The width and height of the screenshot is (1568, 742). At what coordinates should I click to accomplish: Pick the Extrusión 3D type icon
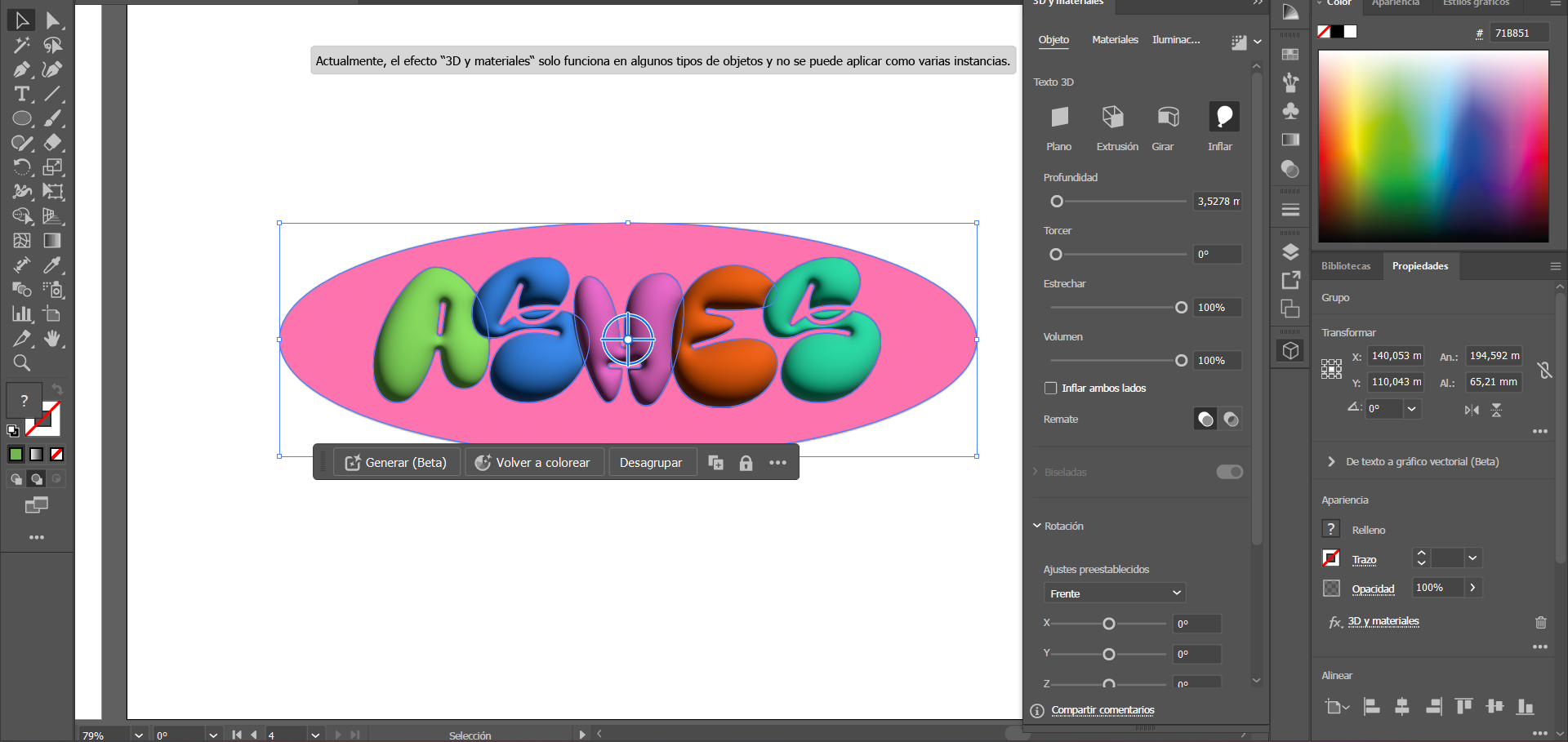click(1112, 118)
